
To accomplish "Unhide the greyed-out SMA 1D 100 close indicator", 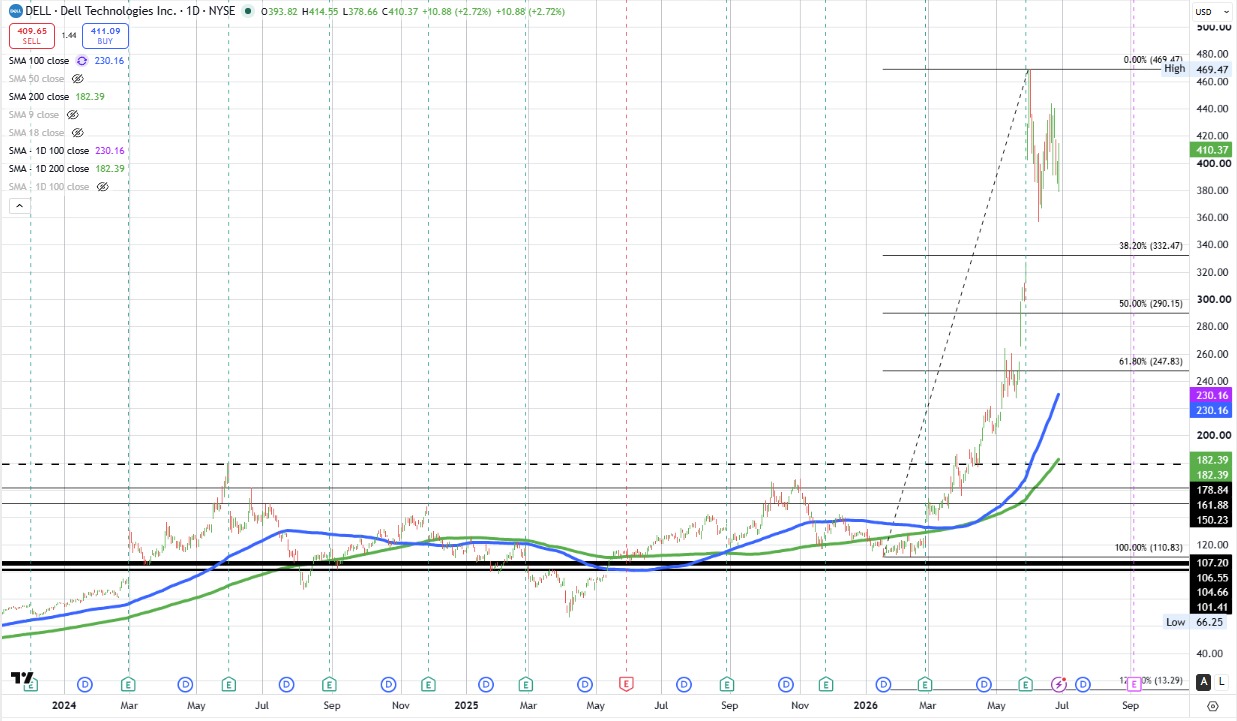I will point(105,187).
